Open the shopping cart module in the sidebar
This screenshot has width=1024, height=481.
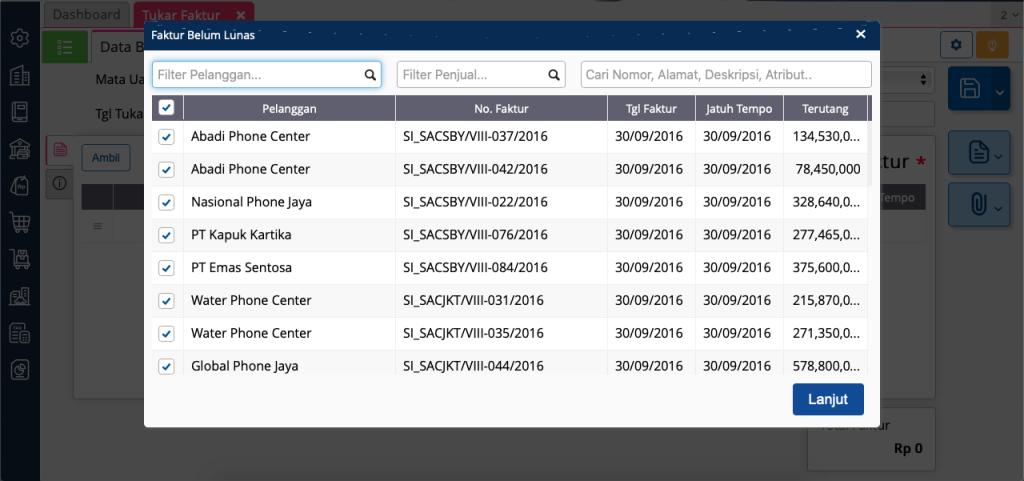pos(19,223)
